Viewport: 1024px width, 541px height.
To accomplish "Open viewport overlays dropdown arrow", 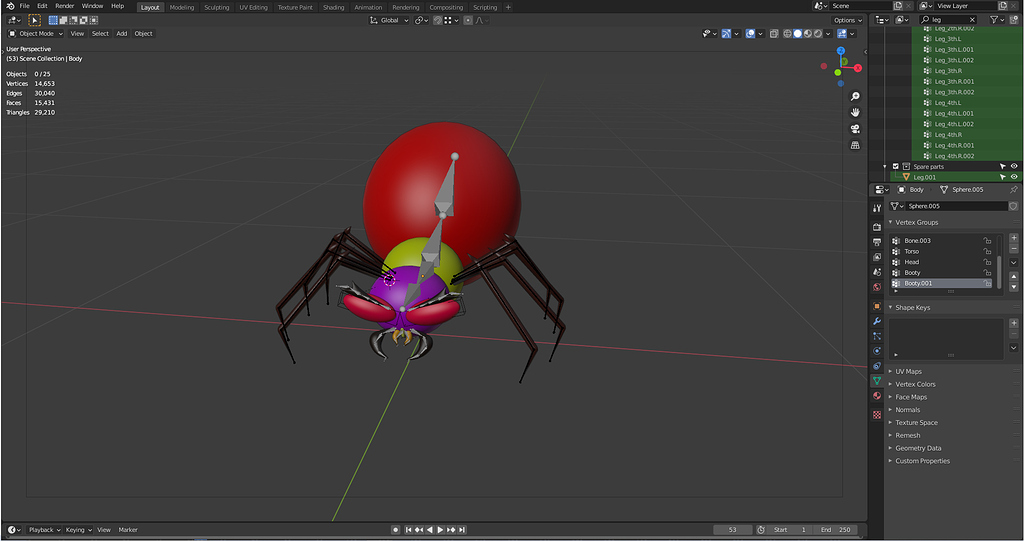I will click(x=760, y=33).
